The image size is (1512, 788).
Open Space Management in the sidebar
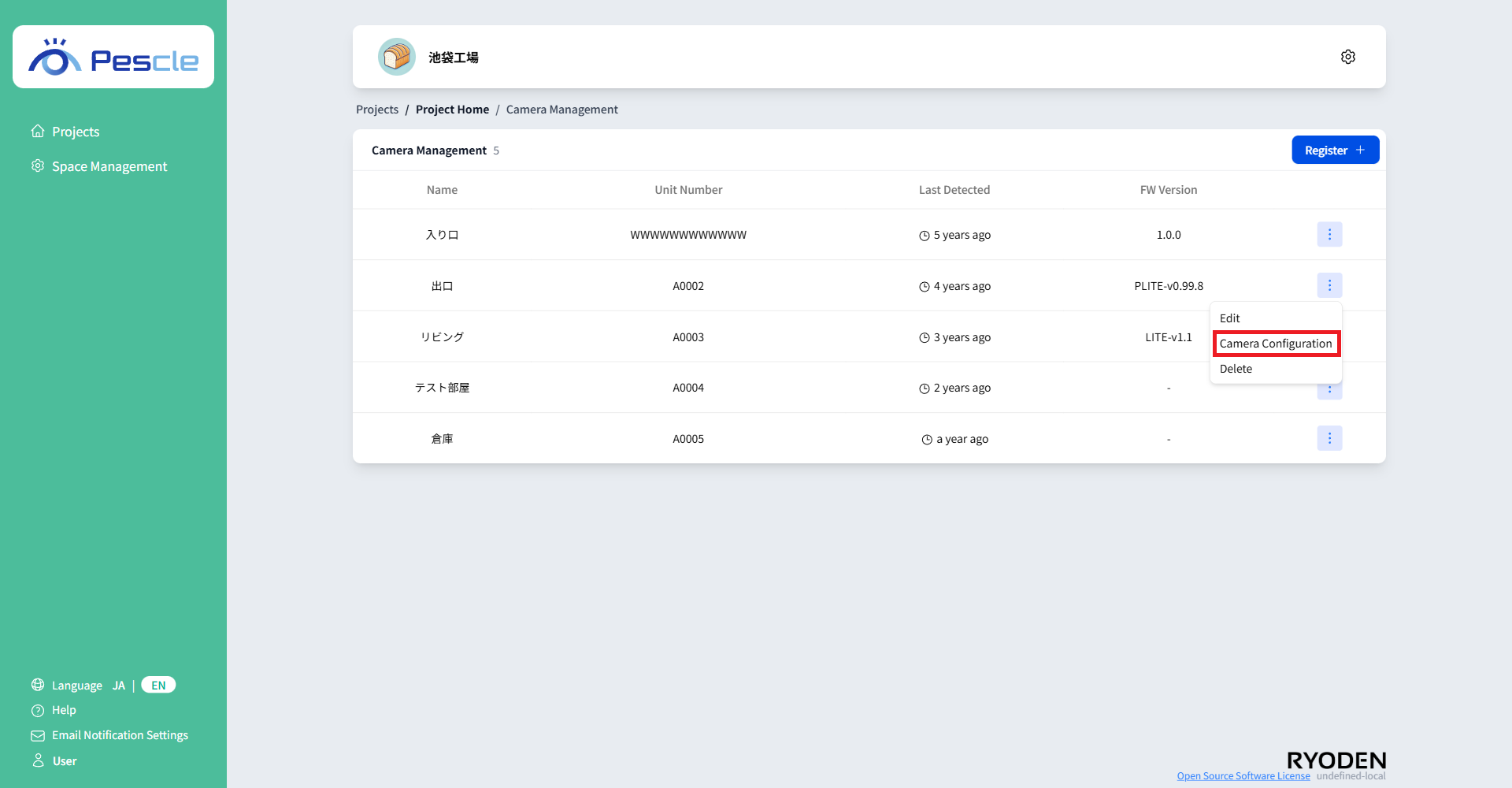tap(109, 166)
